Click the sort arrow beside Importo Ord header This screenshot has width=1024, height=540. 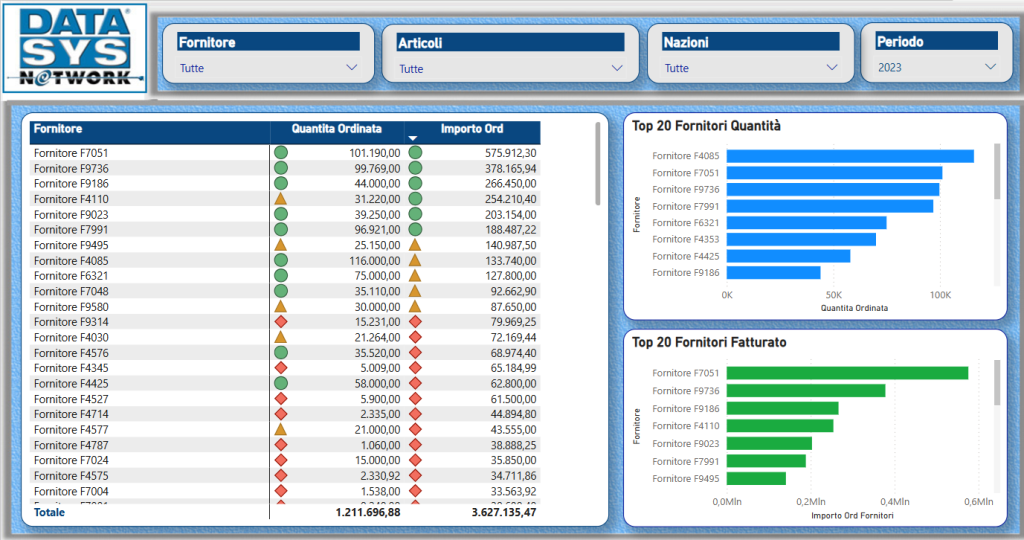(412, 138)
